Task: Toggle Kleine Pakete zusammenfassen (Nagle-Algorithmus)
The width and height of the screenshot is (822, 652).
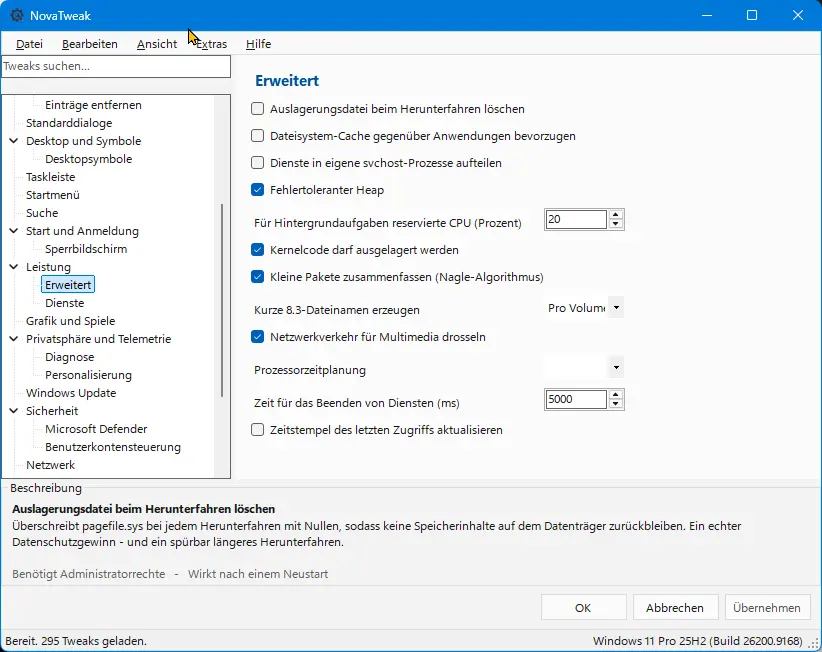Action: point(257,277)
